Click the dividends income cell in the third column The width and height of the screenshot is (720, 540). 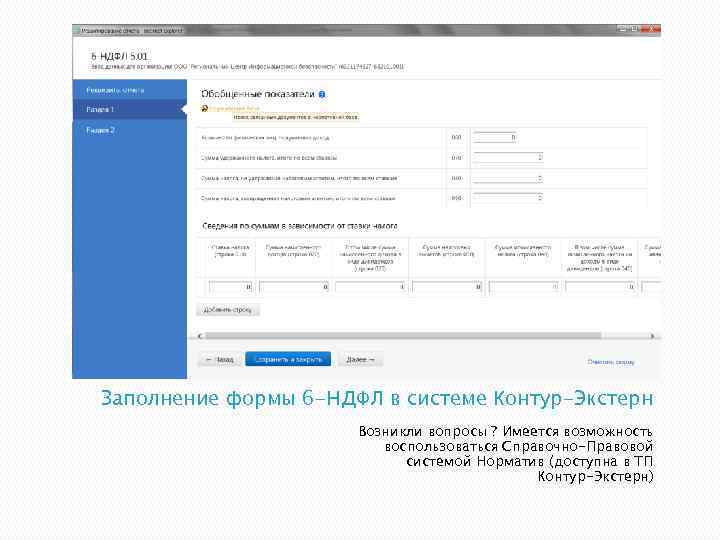(370, 287)
